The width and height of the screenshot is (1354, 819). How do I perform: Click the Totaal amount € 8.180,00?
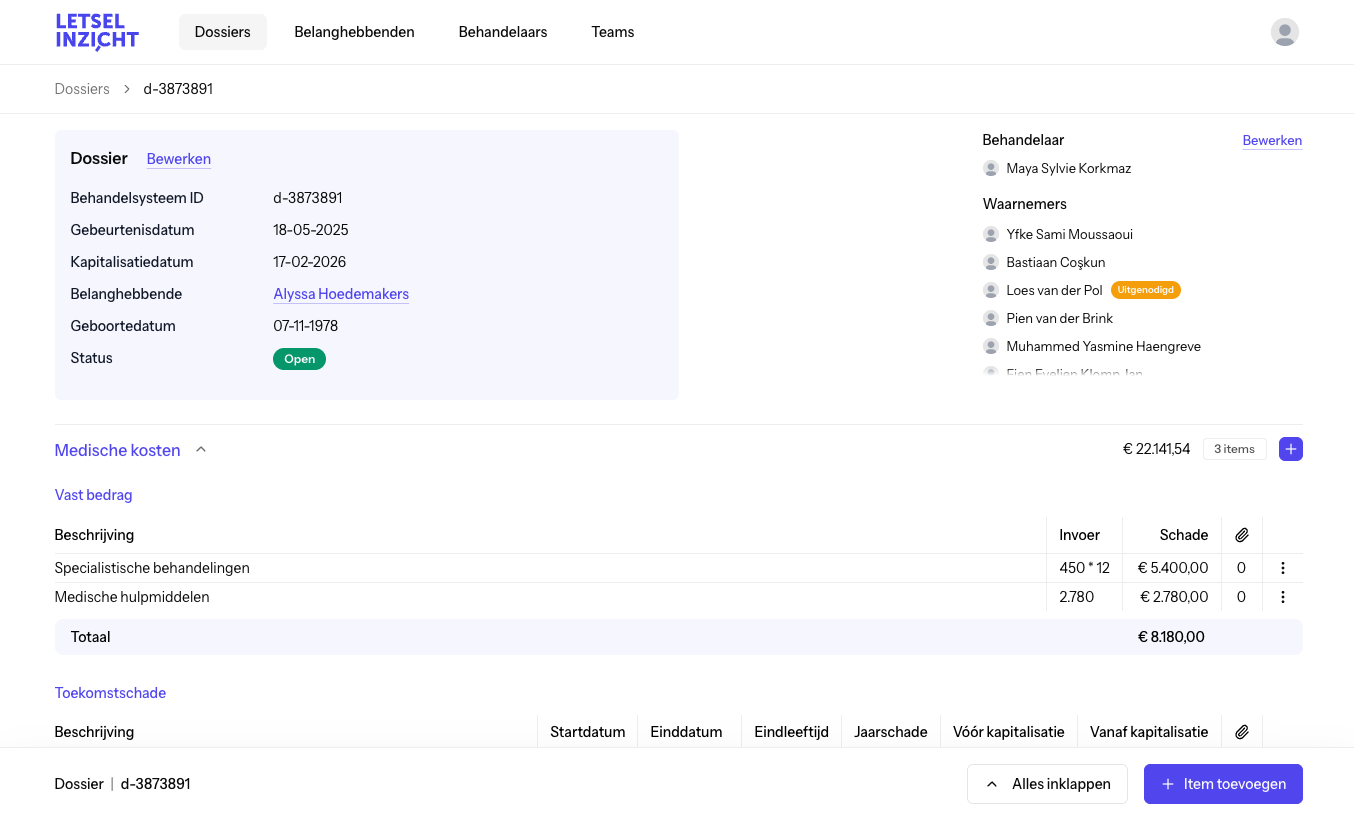point(1171,637)
